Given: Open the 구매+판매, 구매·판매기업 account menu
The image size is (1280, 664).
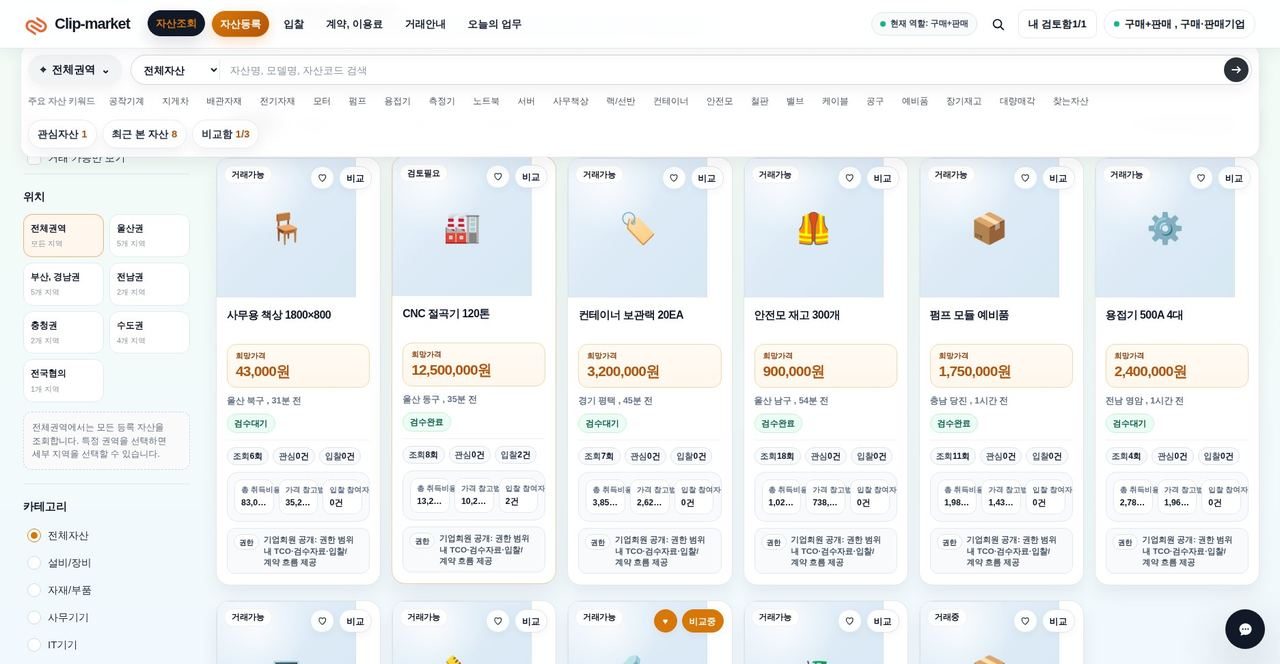Looking at the screenshot, I should 1179,24.
